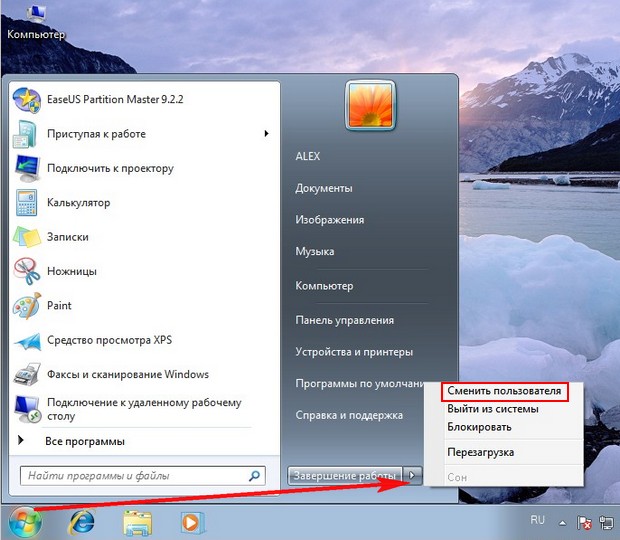The image size is (620, 540).
Task: Choose 'Перезагрузка' from the power menu
Action: 481,452
